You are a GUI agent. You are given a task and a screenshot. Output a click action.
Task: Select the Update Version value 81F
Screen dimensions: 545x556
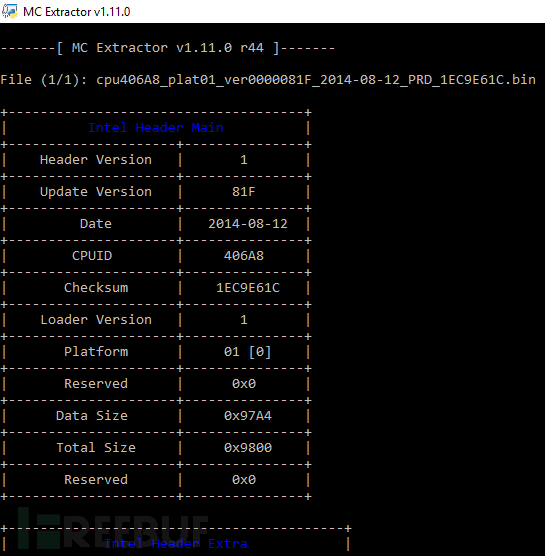244,192
